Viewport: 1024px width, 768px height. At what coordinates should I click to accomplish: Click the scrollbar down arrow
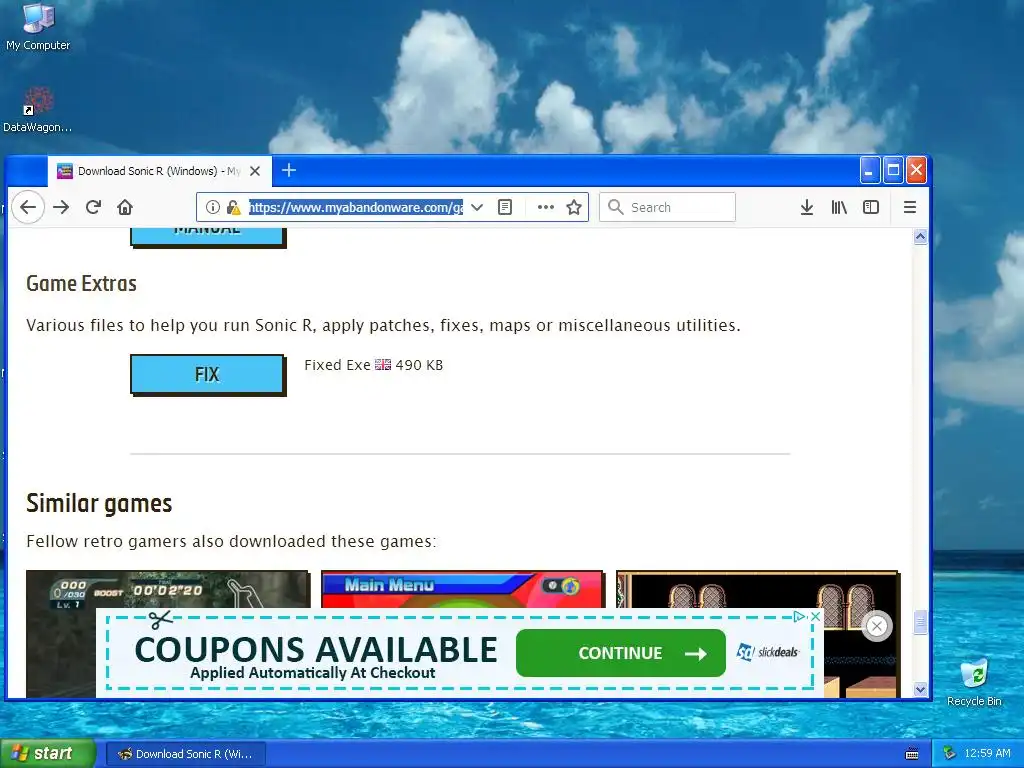920,689
